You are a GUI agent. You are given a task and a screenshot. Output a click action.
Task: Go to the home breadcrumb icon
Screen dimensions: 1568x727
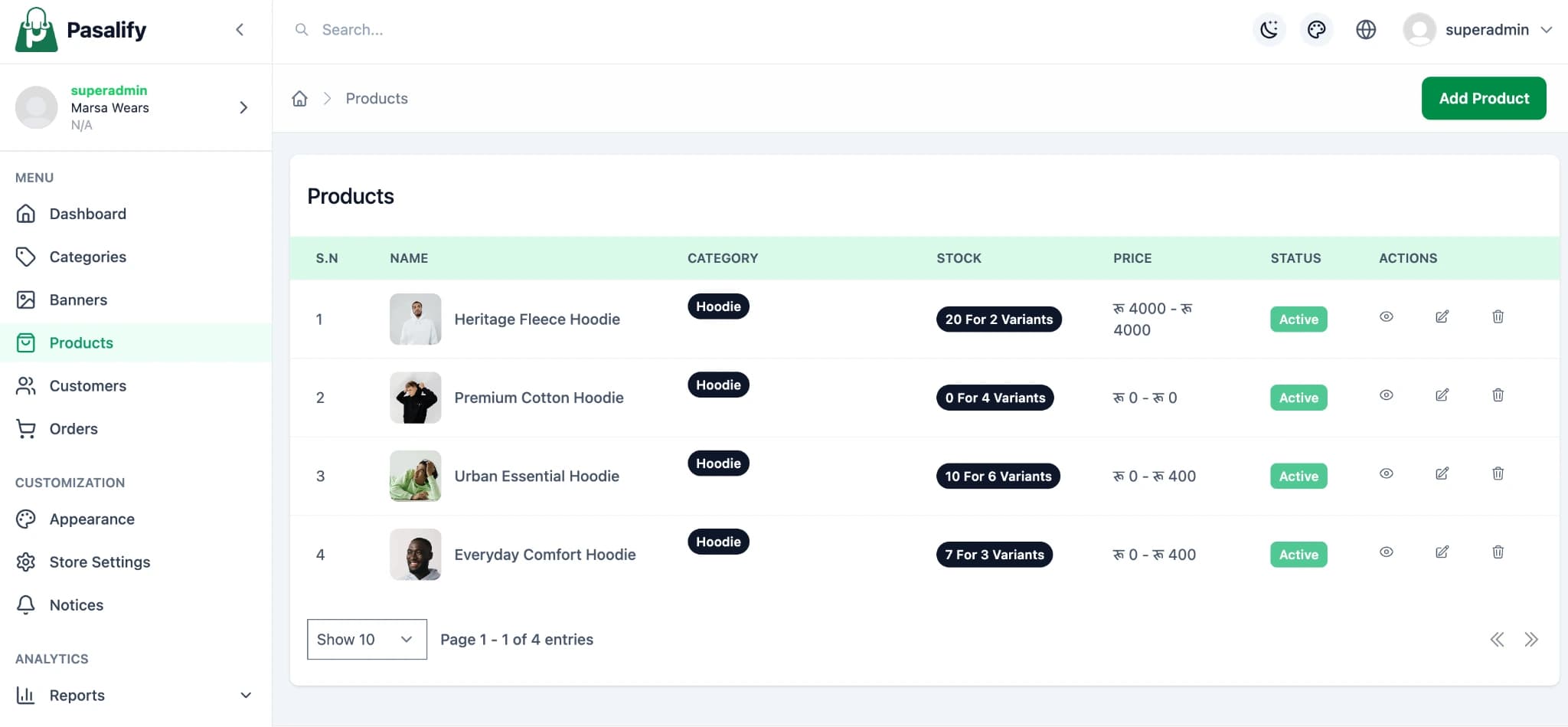point(300,98)
